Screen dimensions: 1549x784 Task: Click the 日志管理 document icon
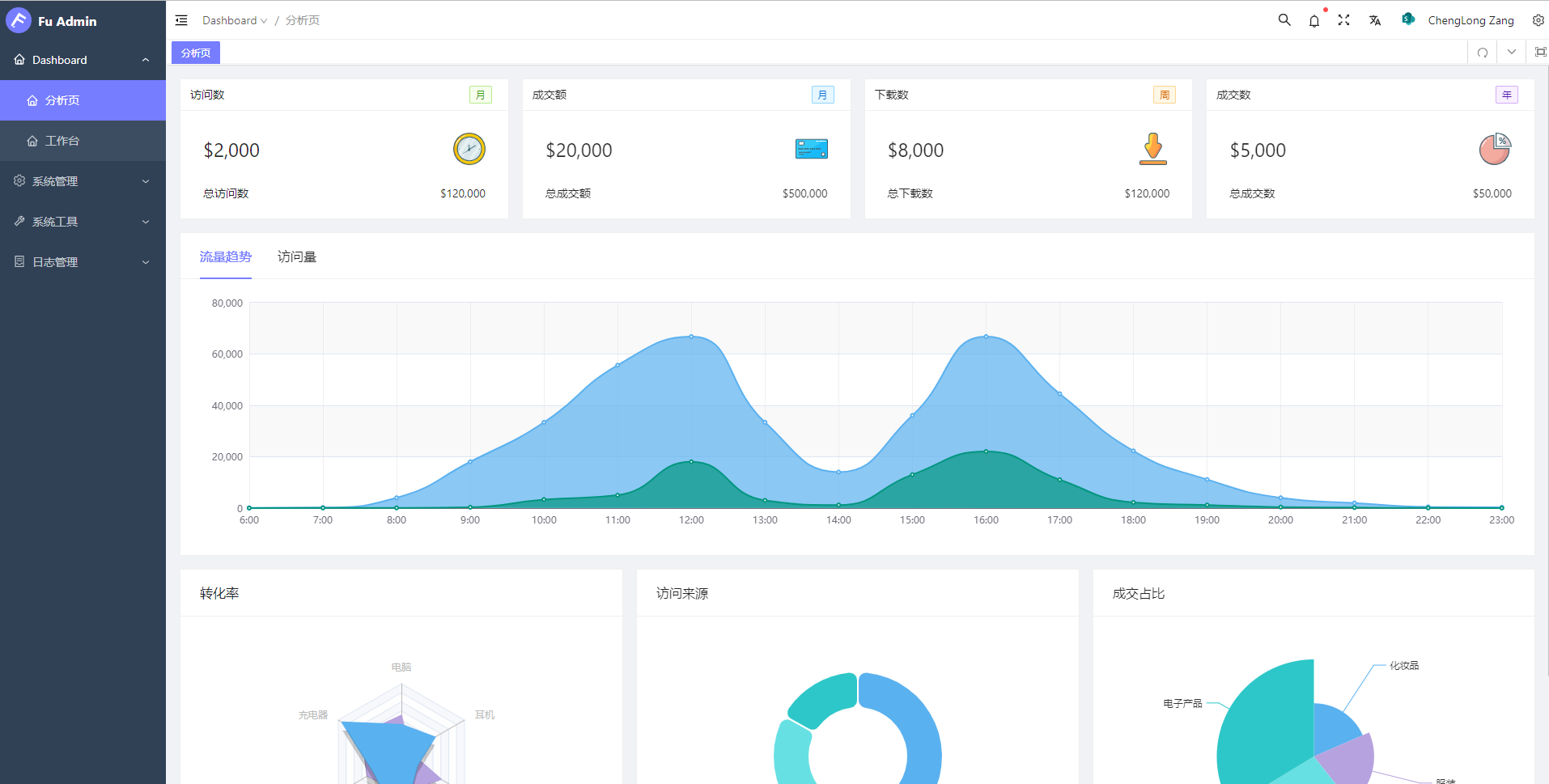pyautogui.click(x=19, y=261)
